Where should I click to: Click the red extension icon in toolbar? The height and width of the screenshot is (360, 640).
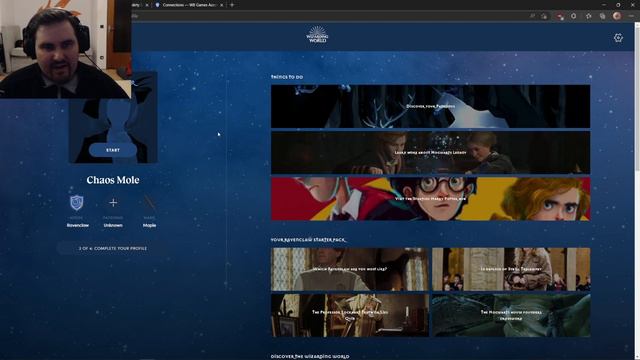click(x=560, y=16)
